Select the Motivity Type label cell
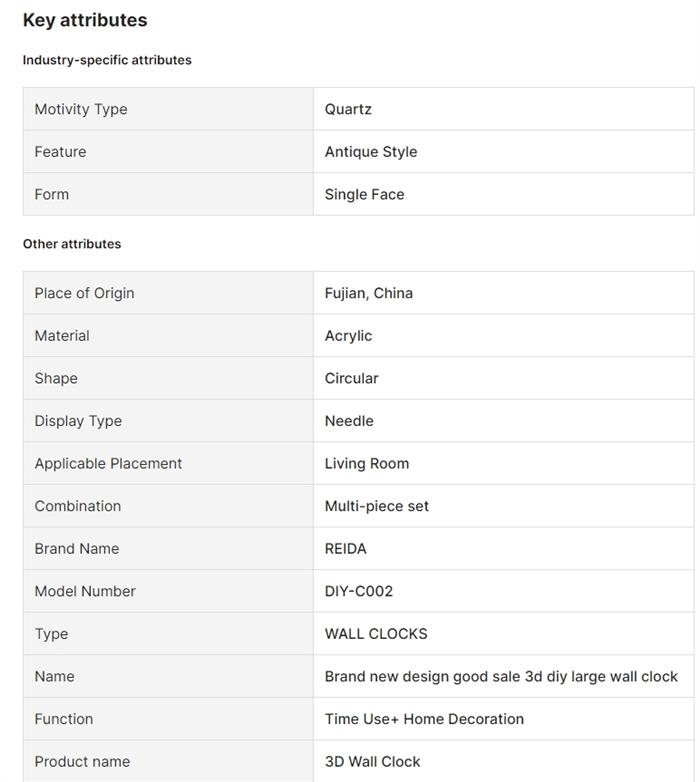The image size is (700, 782). coord(168,109)
